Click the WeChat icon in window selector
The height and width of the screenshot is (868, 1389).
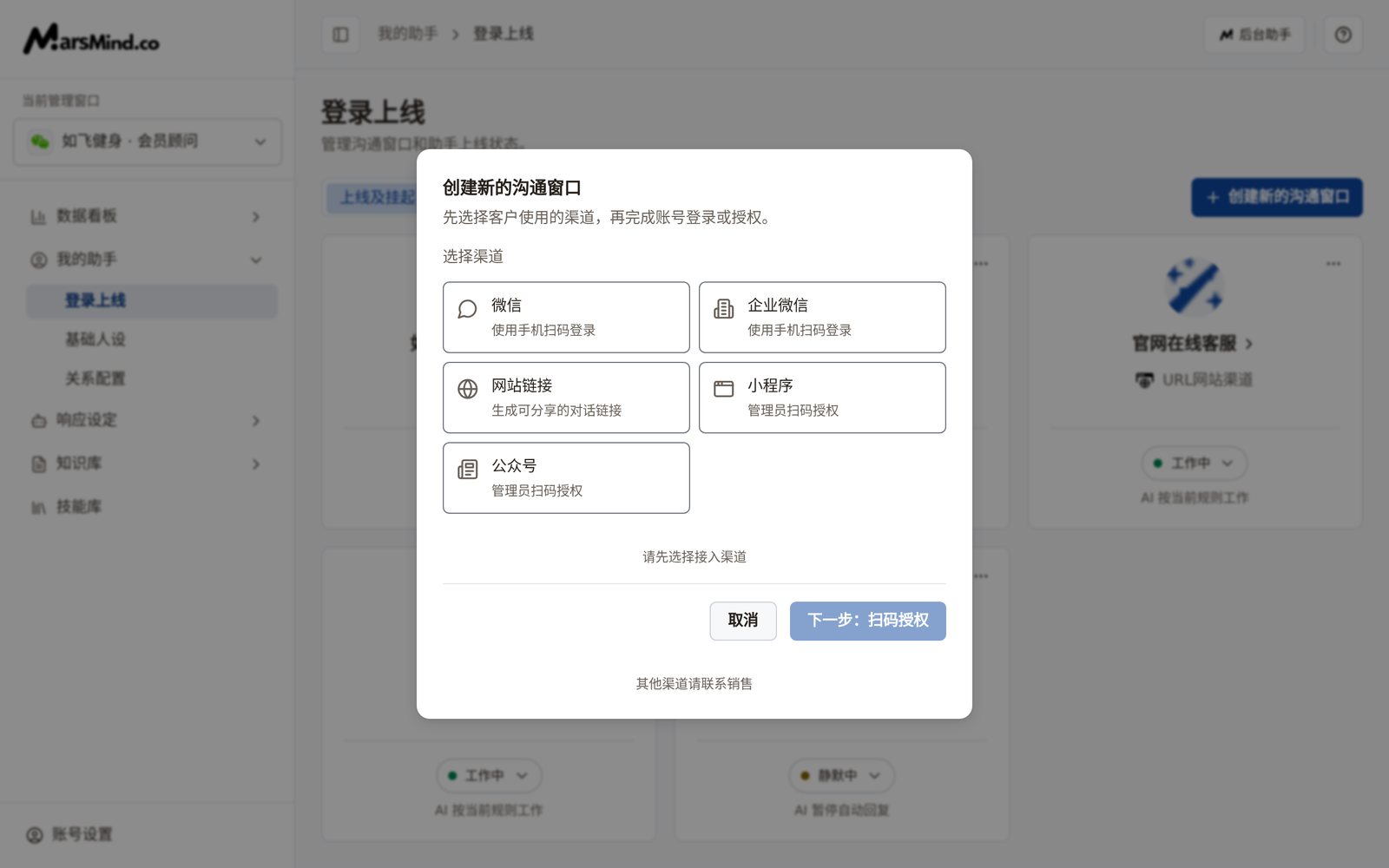[40, 141]
